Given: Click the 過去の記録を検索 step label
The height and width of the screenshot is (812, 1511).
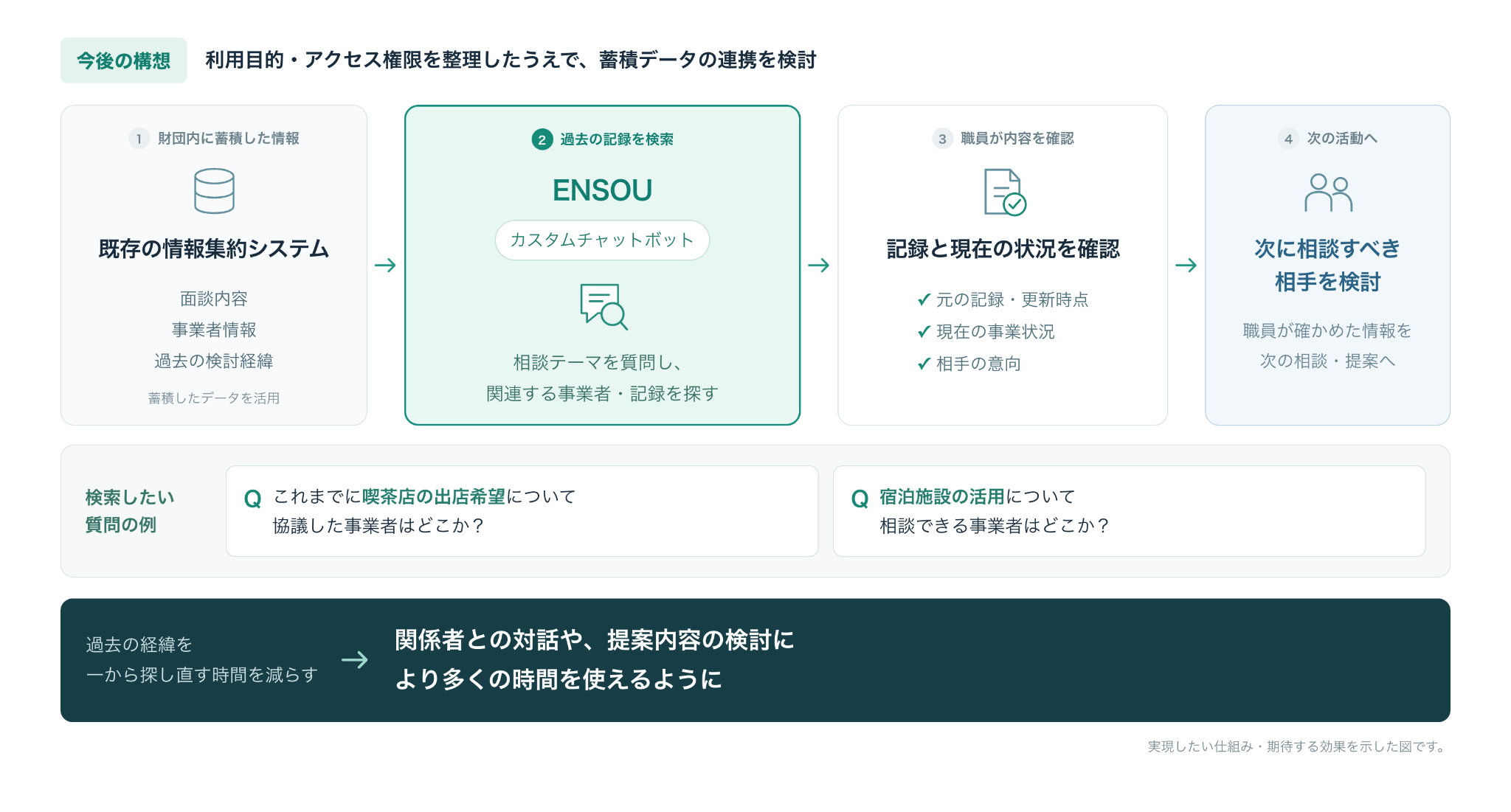Looking at the screenshot, I should point(617,139).
